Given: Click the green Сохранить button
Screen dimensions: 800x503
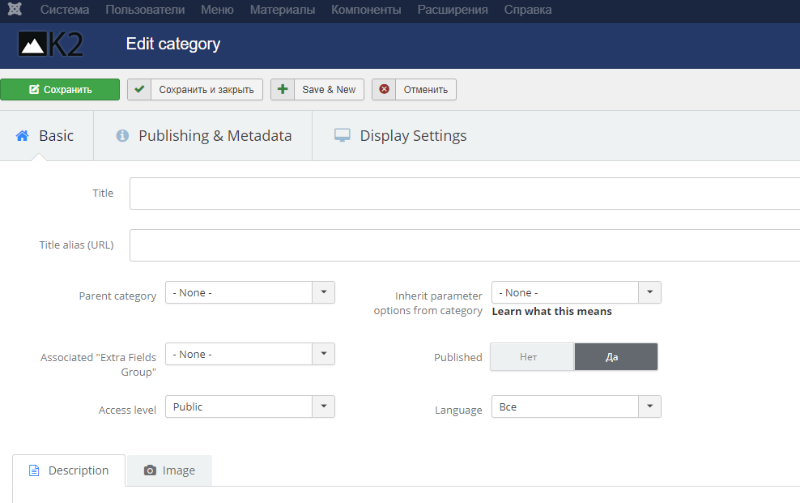Looking at the screenshot, I should (x=60, y=89).
